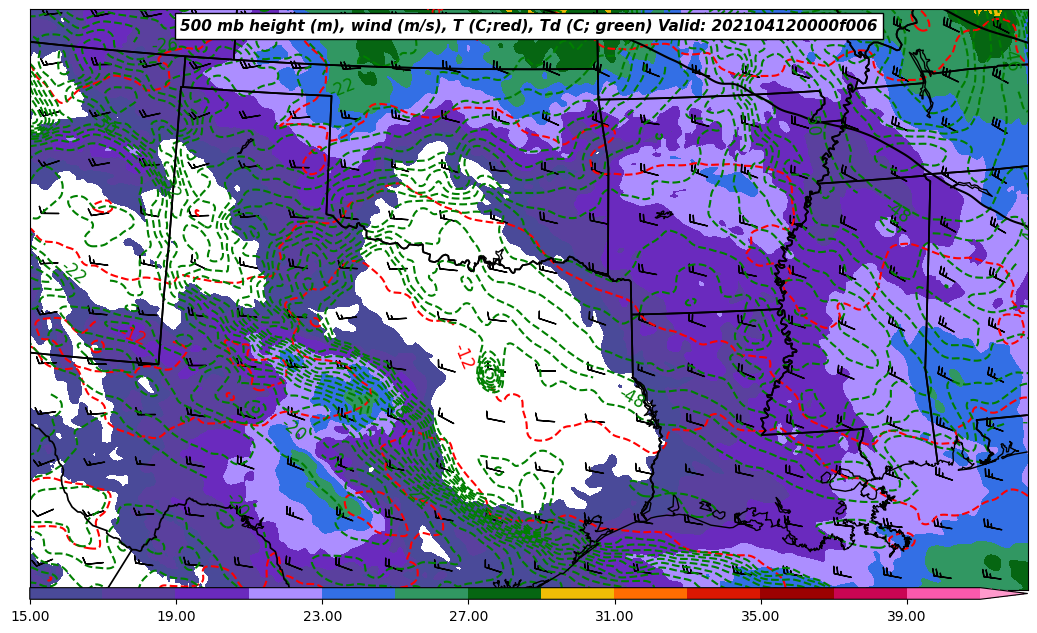The image size is (1037, 633).
Task: Click the small closed green contour cluster in central Texas
Action: [x=490, y=374]
